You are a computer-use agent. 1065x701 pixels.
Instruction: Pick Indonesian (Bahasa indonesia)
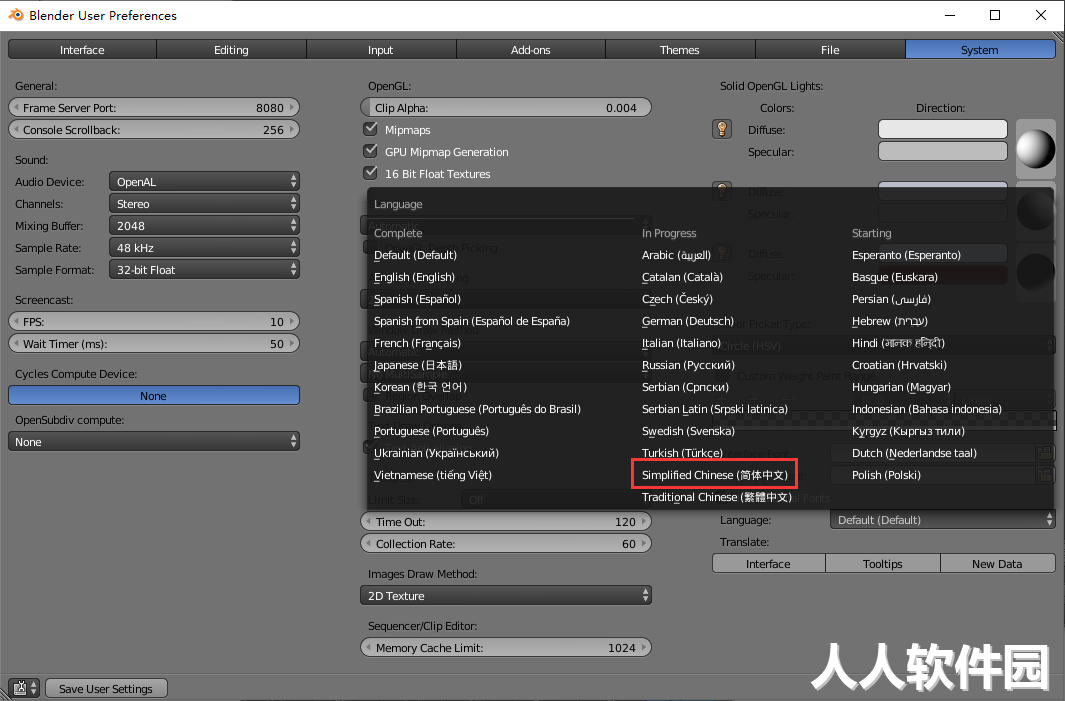[x=926, y=409]
